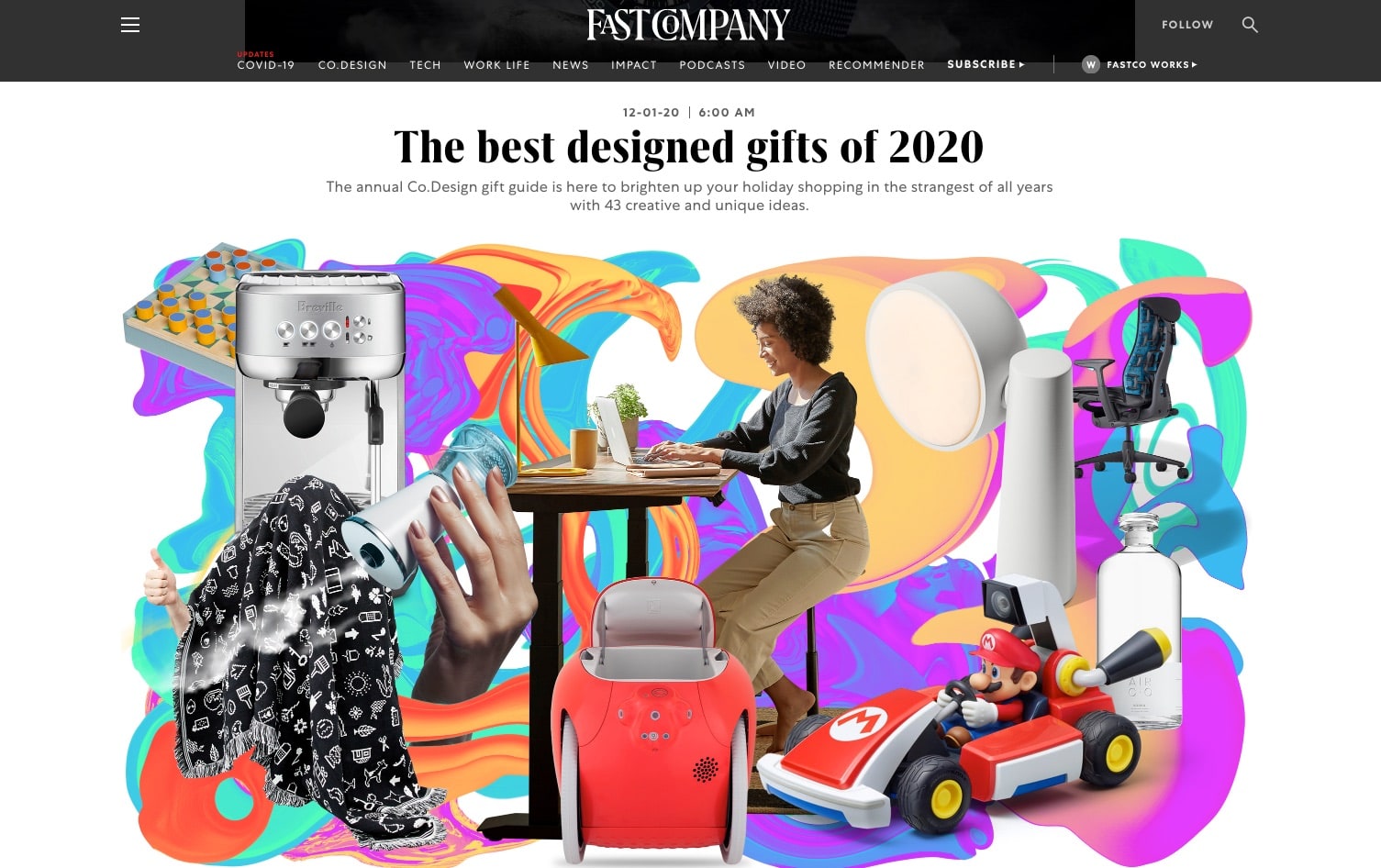Open the Work Life section
Image resolution: width=1381 pixels, height=868 pixels.
(496, 65)
